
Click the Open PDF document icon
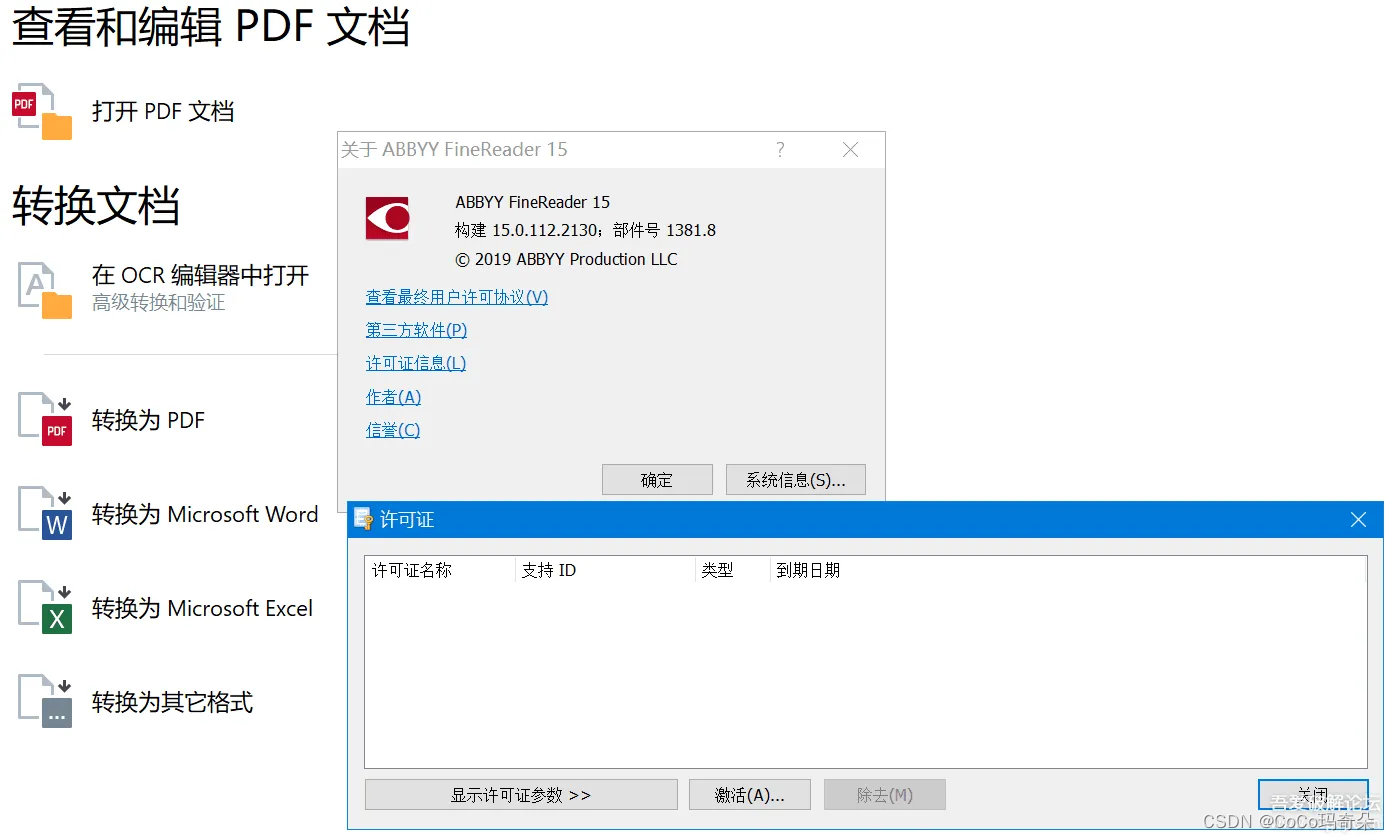coord(42,111)
